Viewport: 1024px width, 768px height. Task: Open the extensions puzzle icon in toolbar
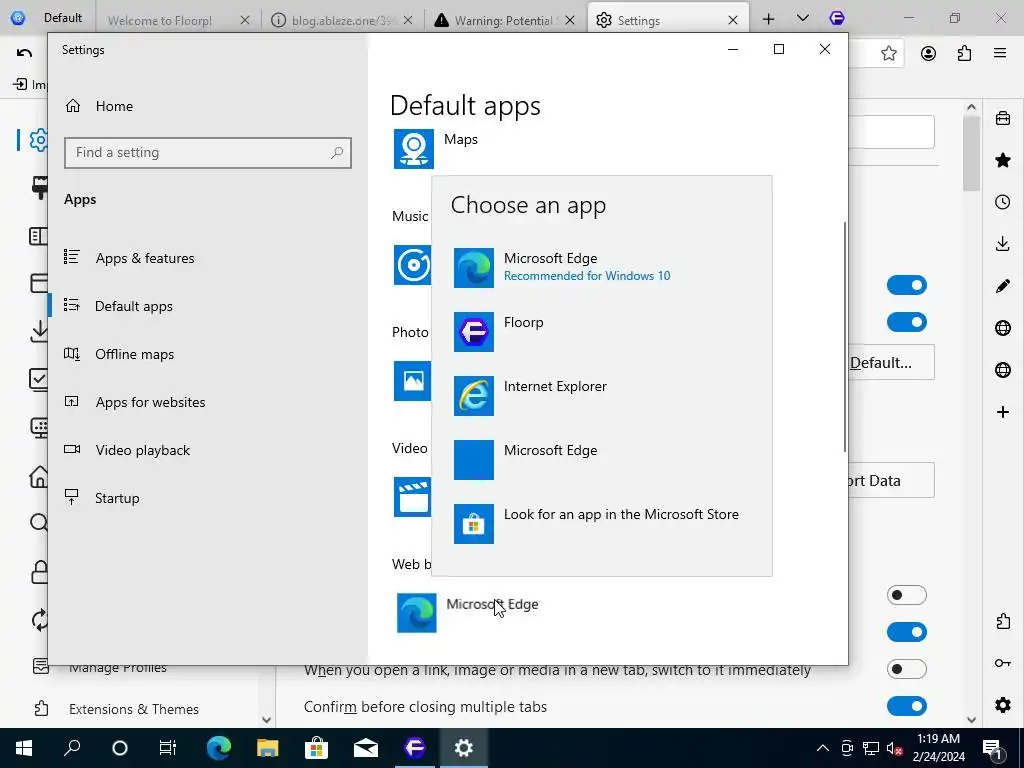coord(965,54)
